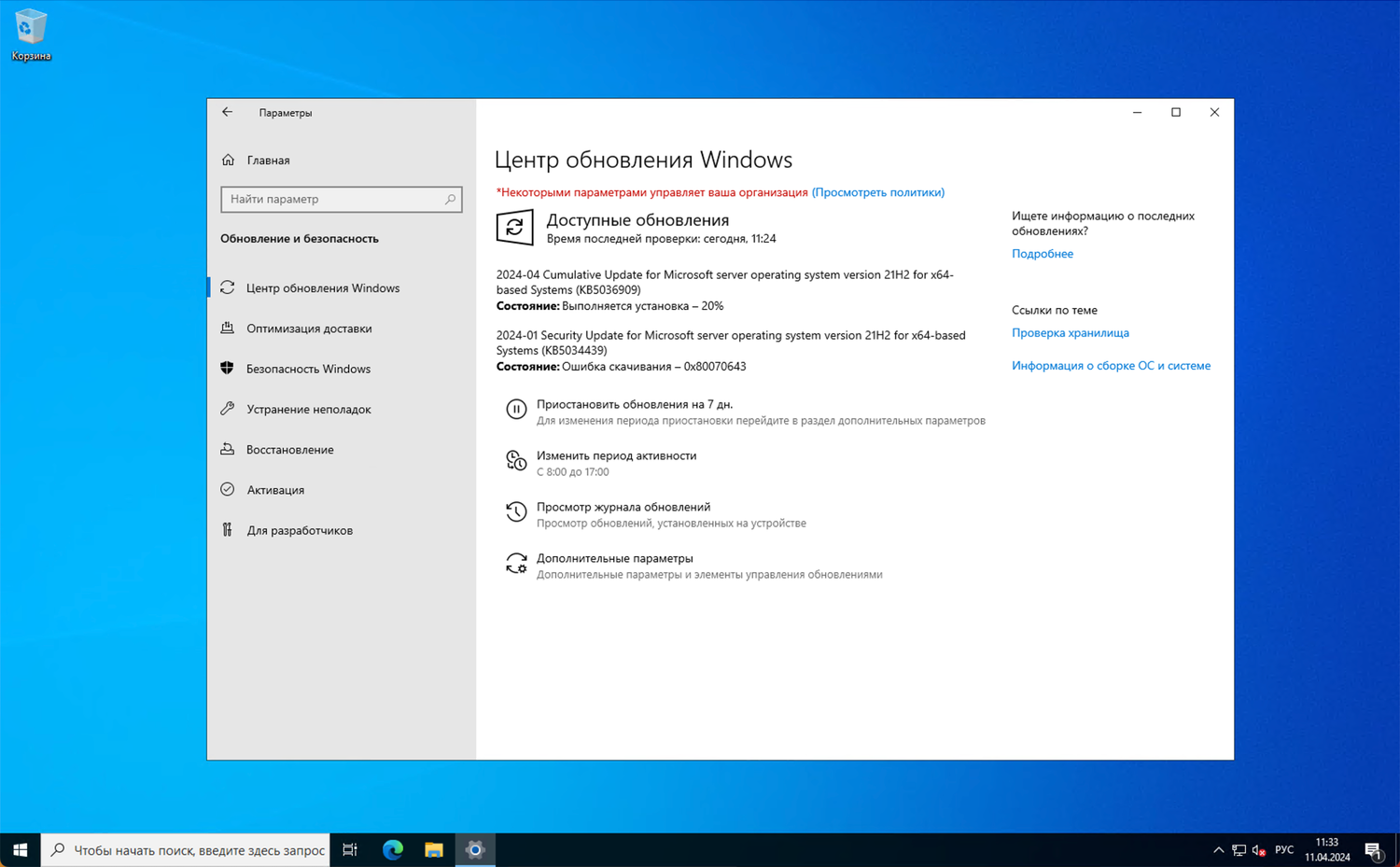Show hidden tray icons
This screenshot has width=1400, height=867.
pyautogui.click(x=1218, y=850)
